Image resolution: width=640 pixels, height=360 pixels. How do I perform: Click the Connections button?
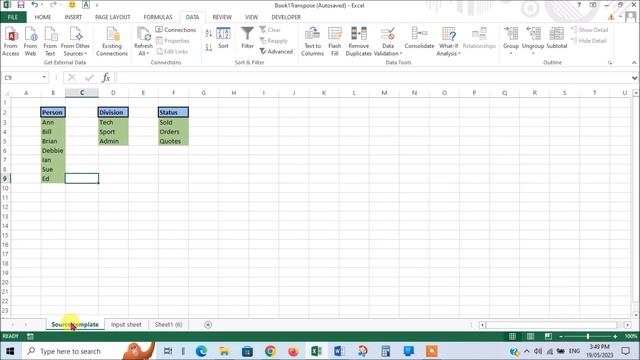click(176, 30)
